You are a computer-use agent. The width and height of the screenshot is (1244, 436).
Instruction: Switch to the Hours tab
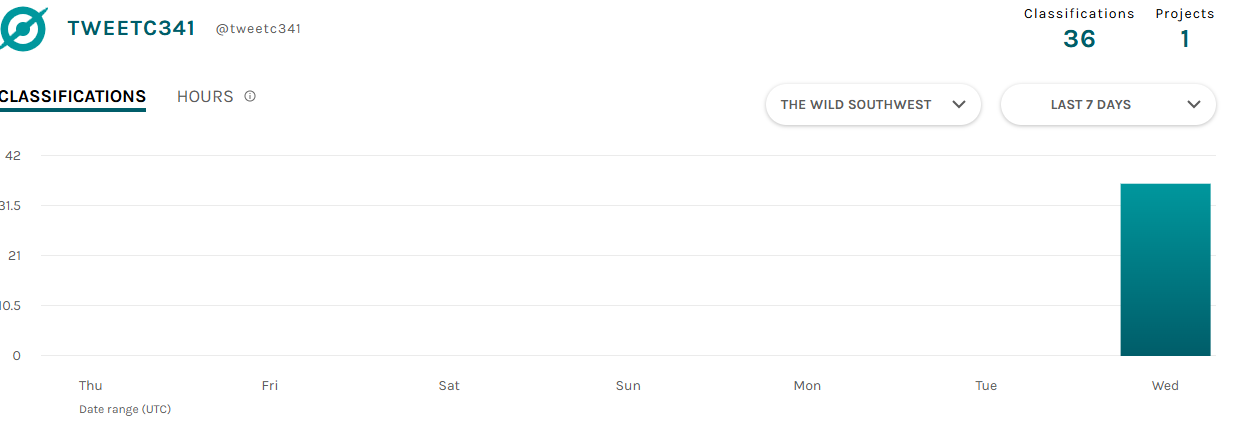(x=205, y=97)
